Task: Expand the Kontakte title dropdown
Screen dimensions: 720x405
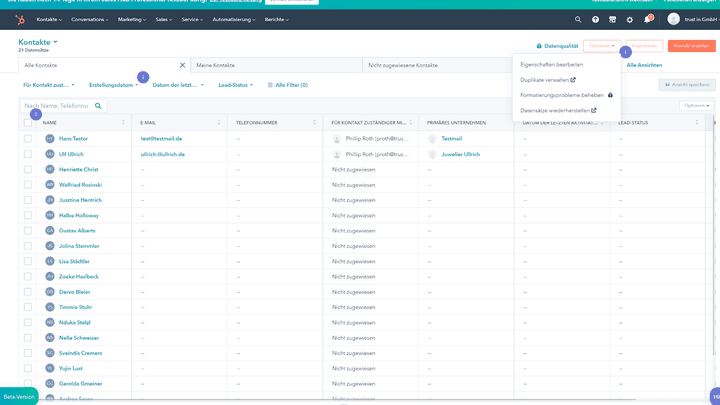Action: (x=38, y=42)
